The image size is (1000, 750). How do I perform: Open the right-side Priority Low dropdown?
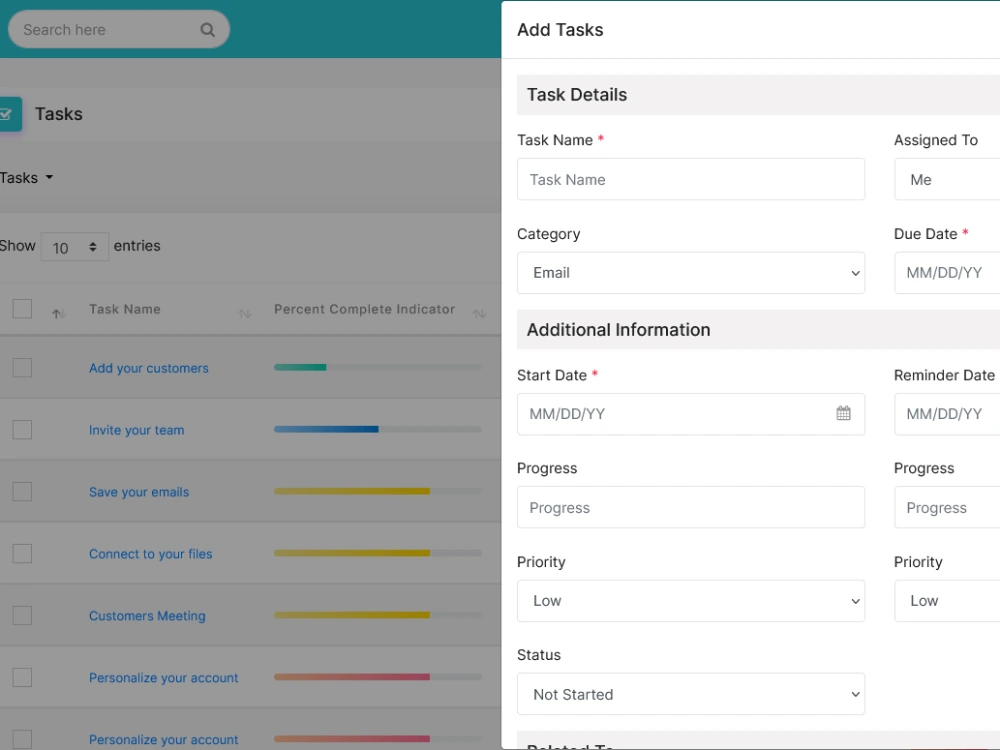click(x=947, y=601)
